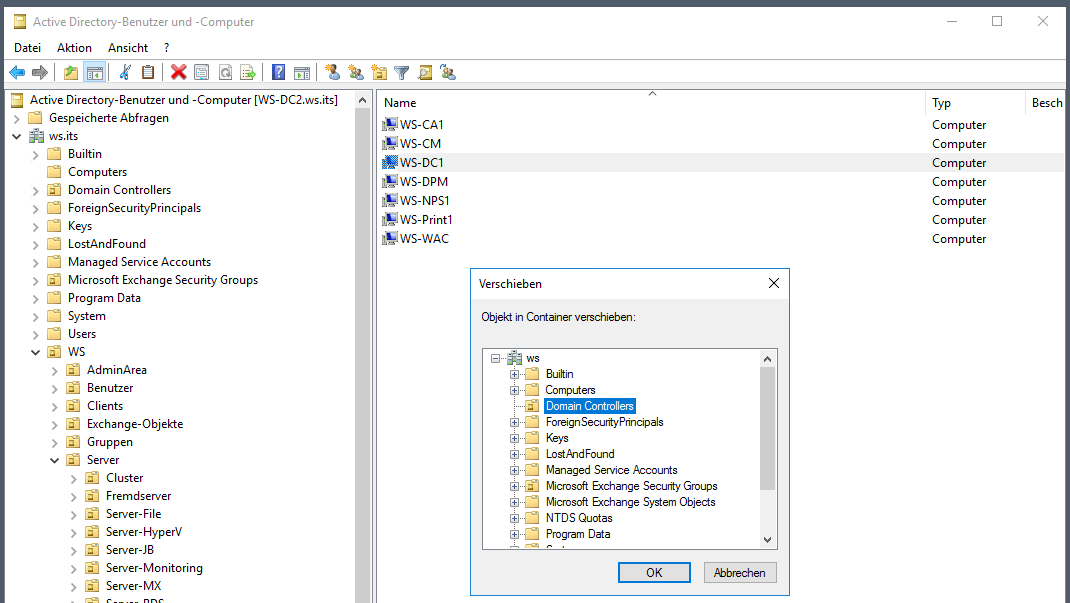The width and height of the screenshot is (1070, 603).
Task: Click the Forward arrow in the toolbar
Action: (x=40, y=72)
